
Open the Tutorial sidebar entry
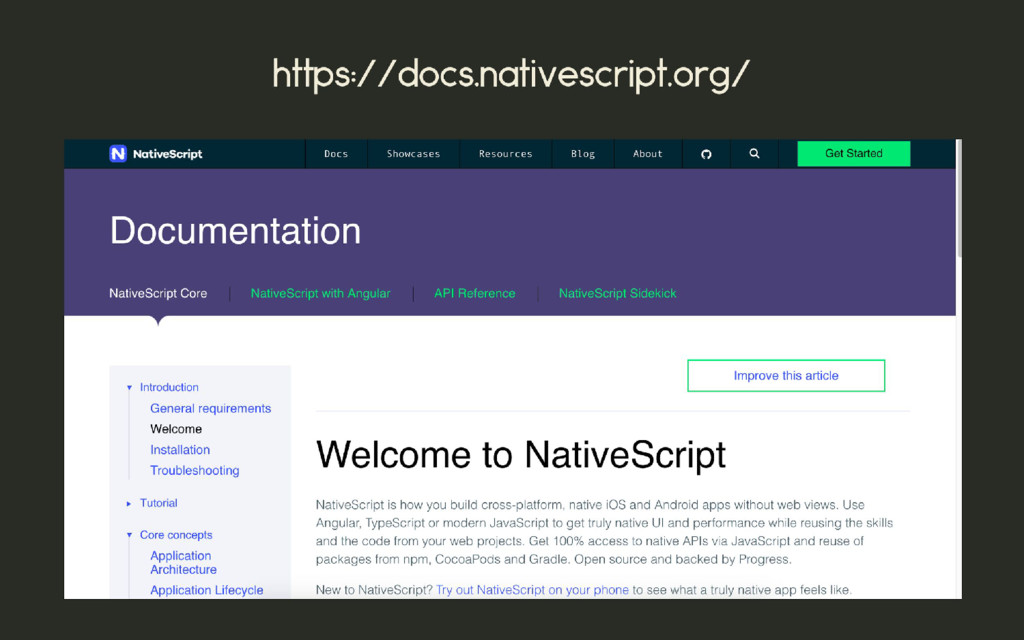[159, 503]
